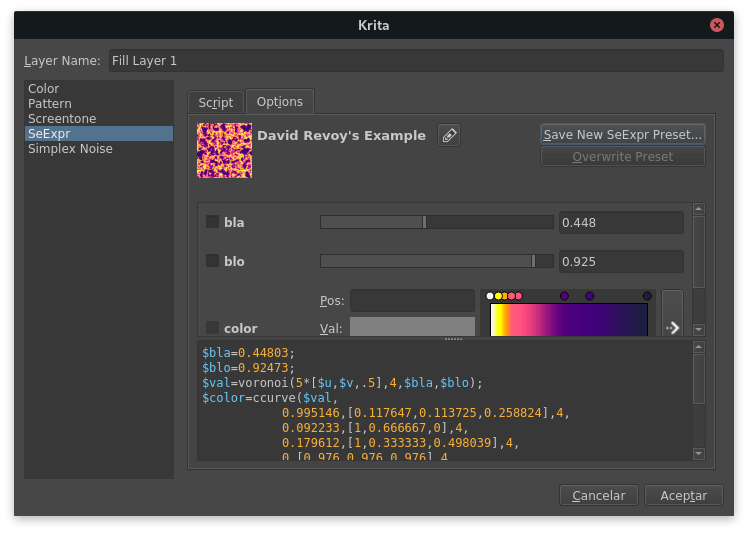Switch to the Script tab
Viewport: 748px width, 533px height.
coord(215,102)
